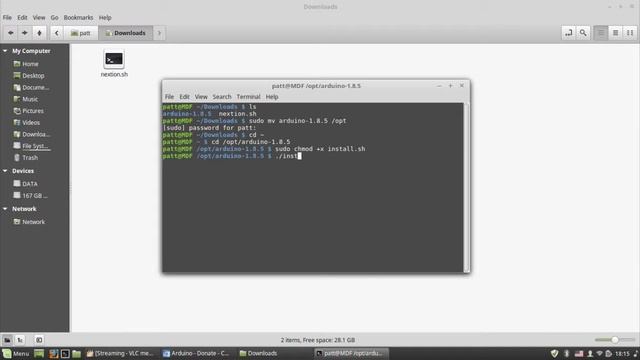This screenshot has width=640, height=360.
Task: Open file manager search
Action: coord(583,33)
